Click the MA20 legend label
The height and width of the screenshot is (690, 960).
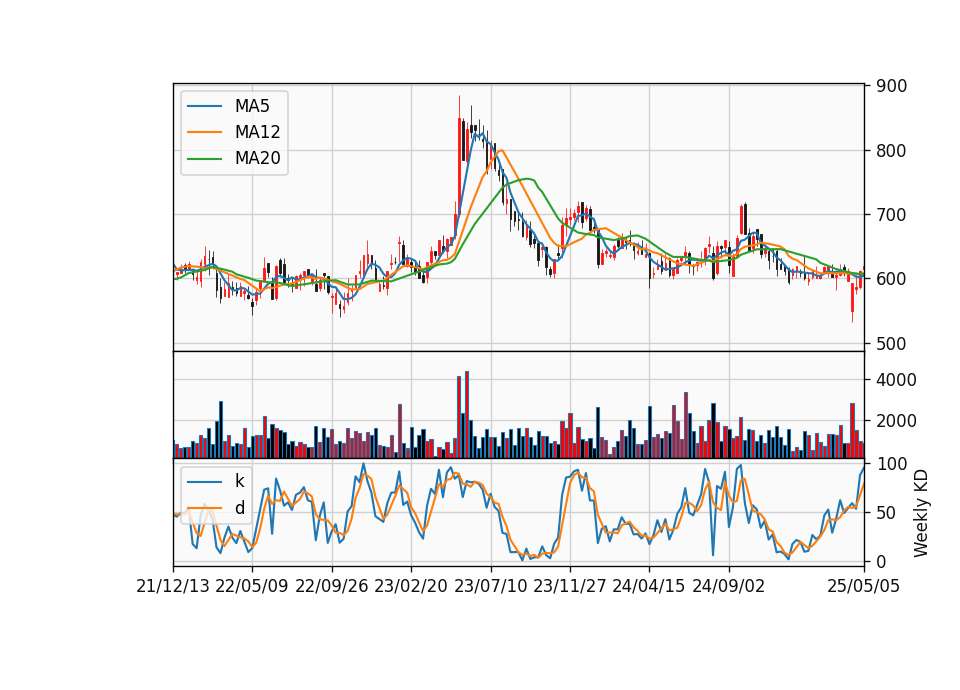(x=257, y=158)
